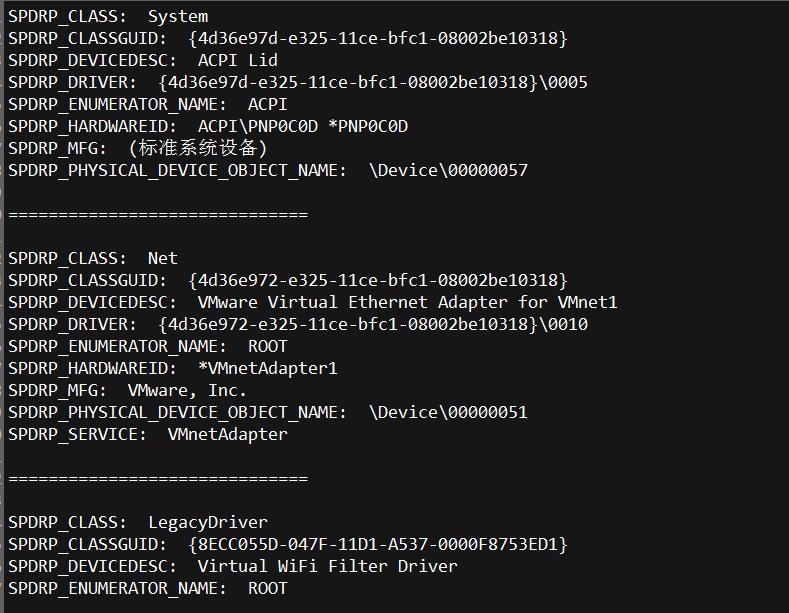Click the \Device\00000051 object name
Image resolution: width=789 pixels, height=613 pixels.
point(448,413)
